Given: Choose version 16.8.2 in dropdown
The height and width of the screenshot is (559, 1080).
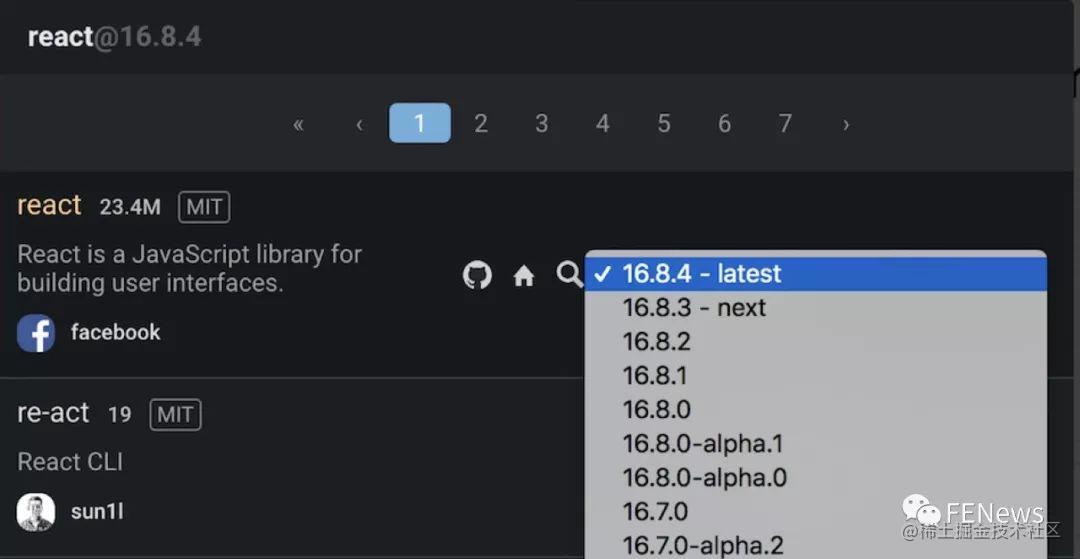Looking at the screenshot, I should pyautogui.click(x=816, y=341).
